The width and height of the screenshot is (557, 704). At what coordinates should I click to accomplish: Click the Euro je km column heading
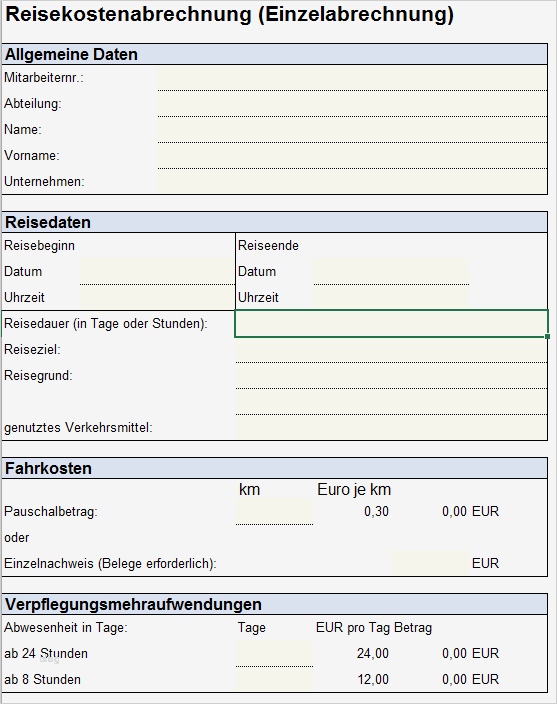(354, 489)
